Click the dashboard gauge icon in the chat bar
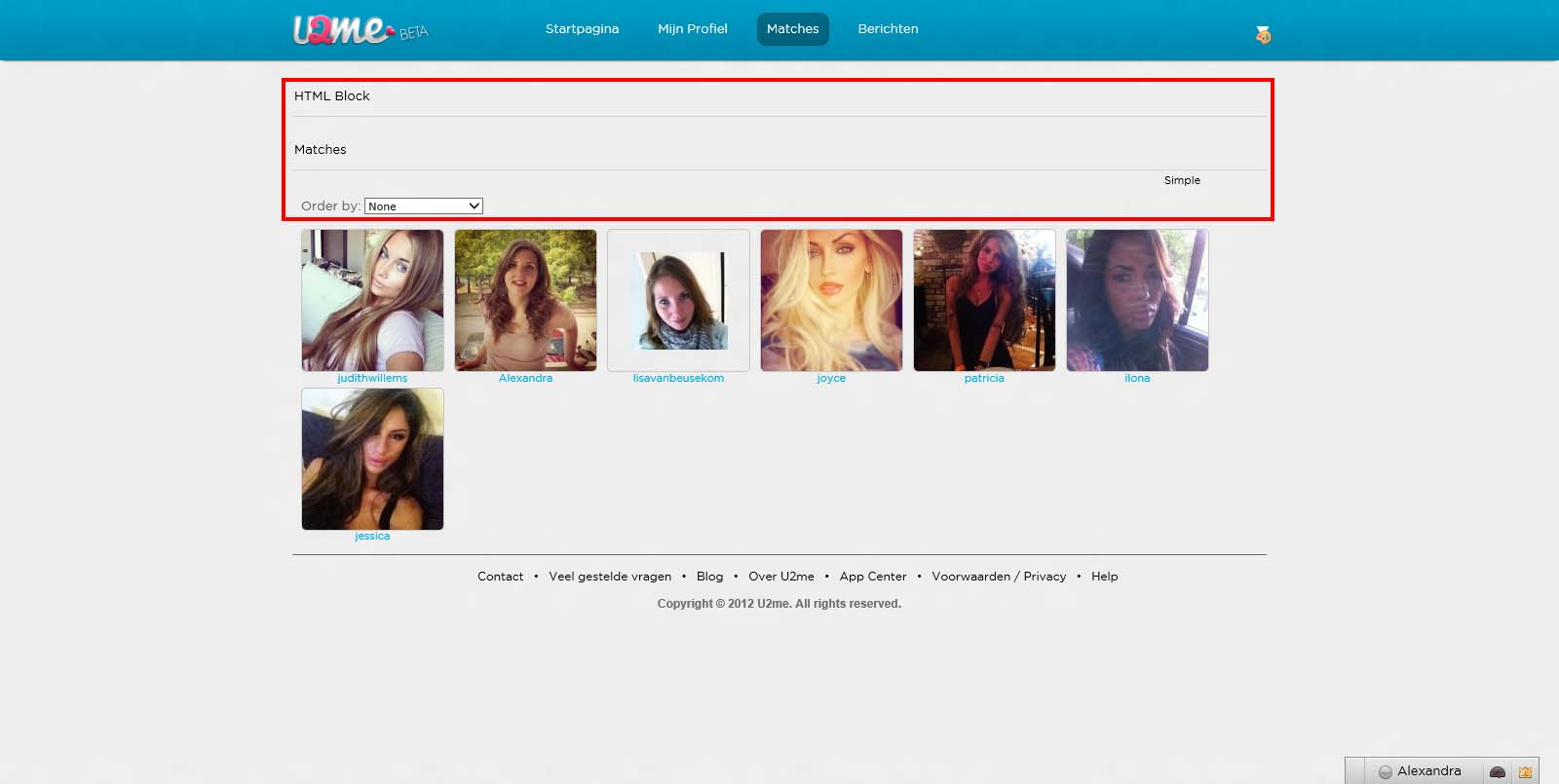 coord(1498,771)
